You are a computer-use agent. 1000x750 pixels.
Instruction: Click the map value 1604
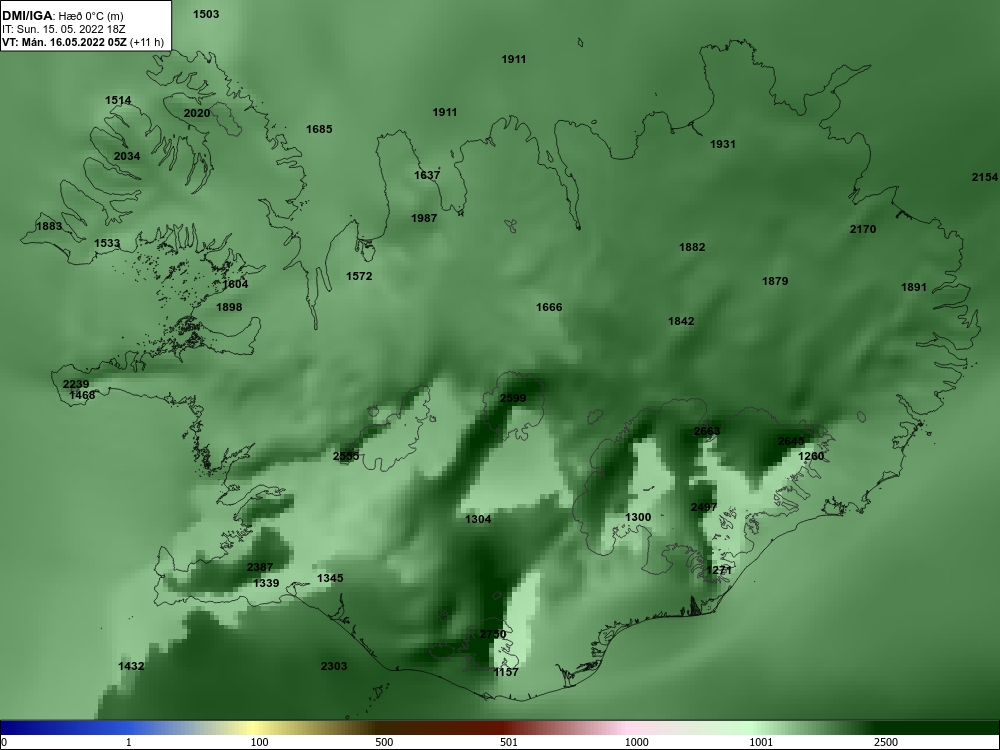click(235, 284)
